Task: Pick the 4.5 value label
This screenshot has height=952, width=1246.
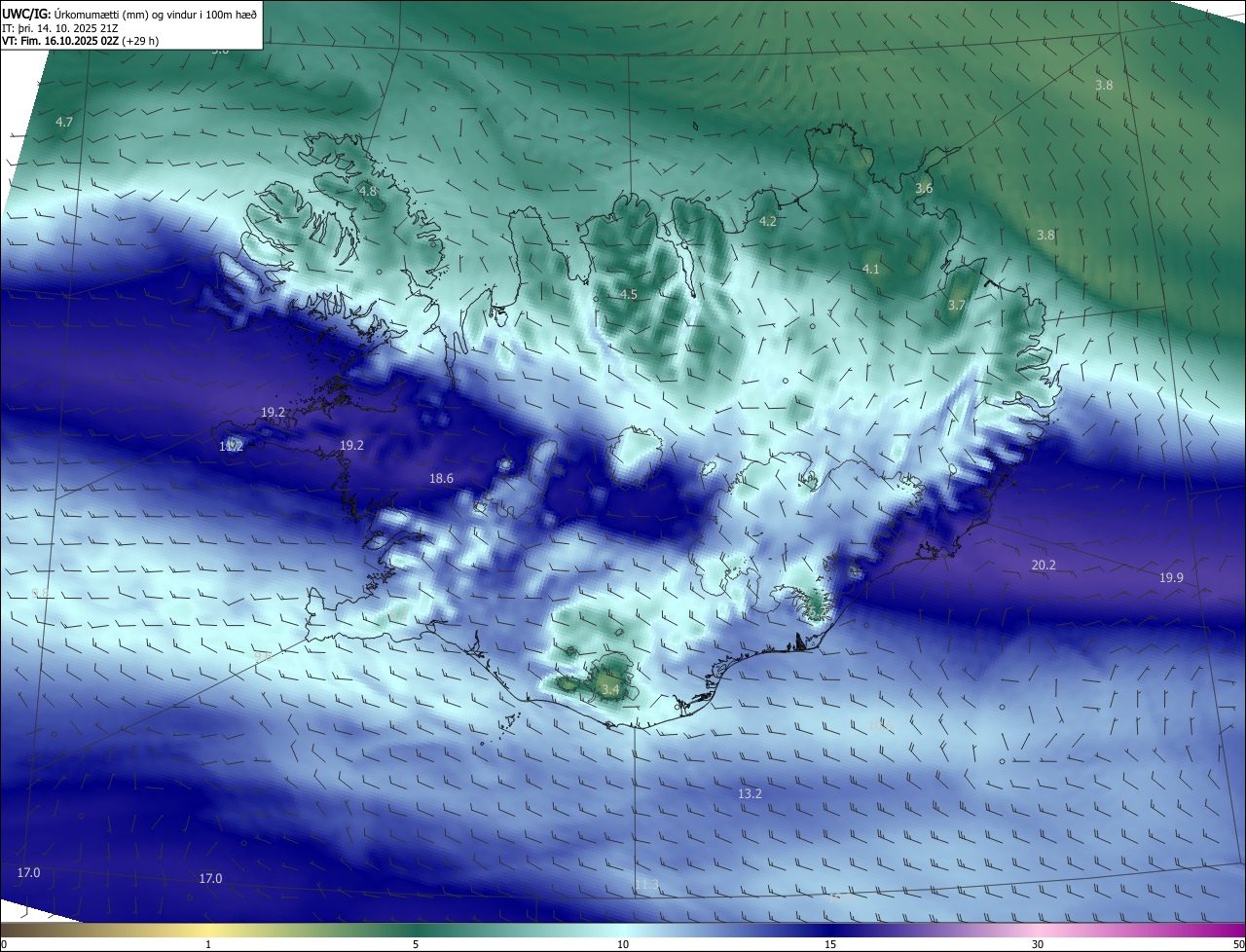Action: tap(629, 294)
